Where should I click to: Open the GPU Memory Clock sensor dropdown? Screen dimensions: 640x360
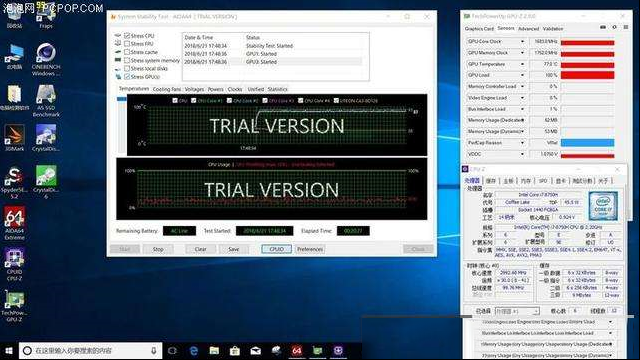522,53
